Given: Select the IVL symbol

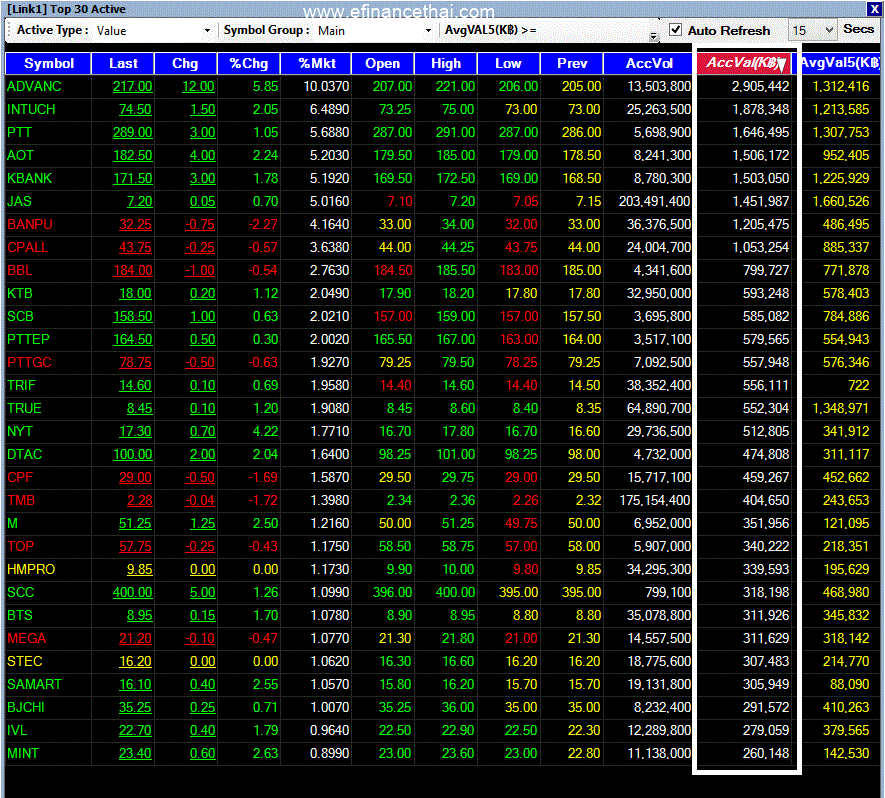Looking at the screenshot, I should click(17, 730).
